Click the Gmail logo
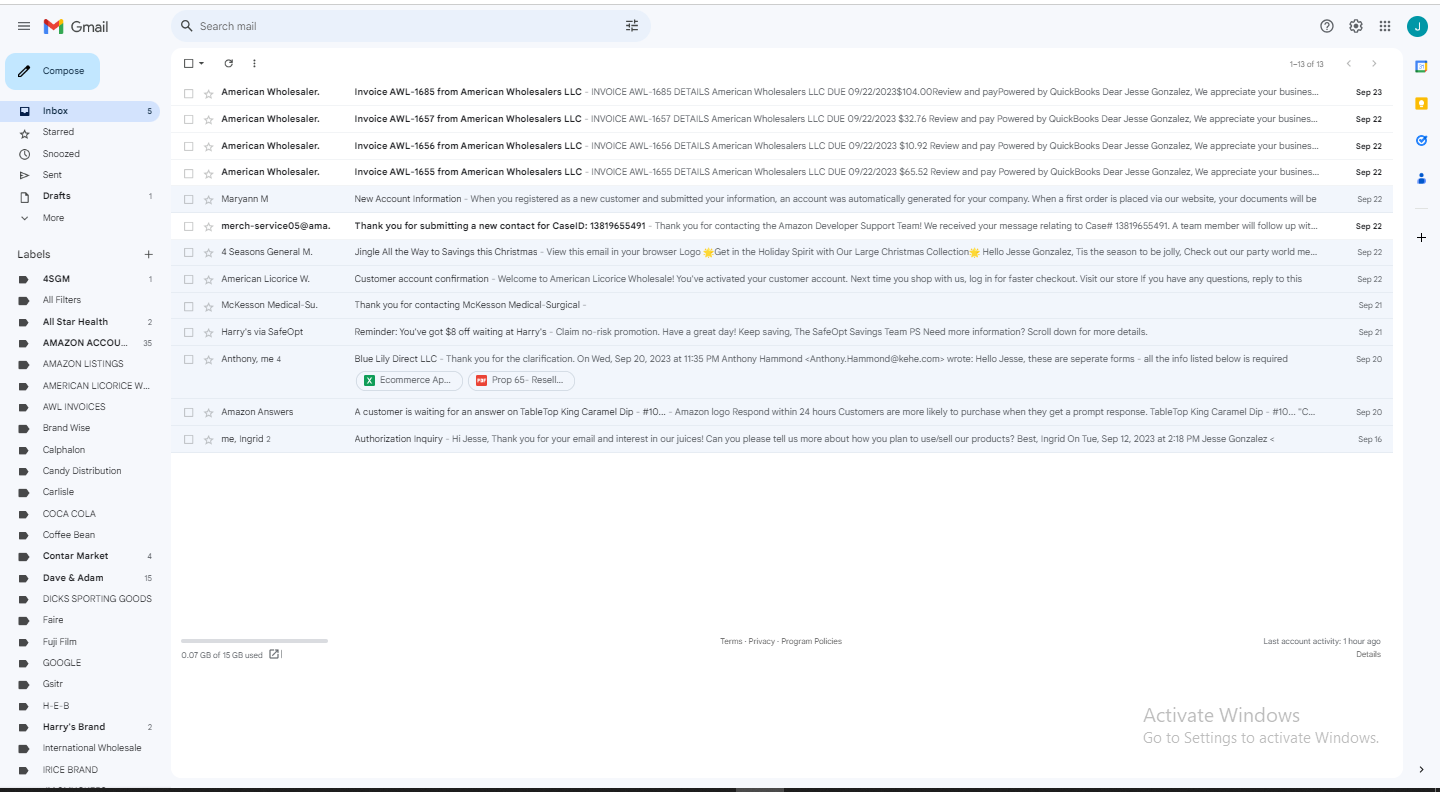 pos(76,26)
